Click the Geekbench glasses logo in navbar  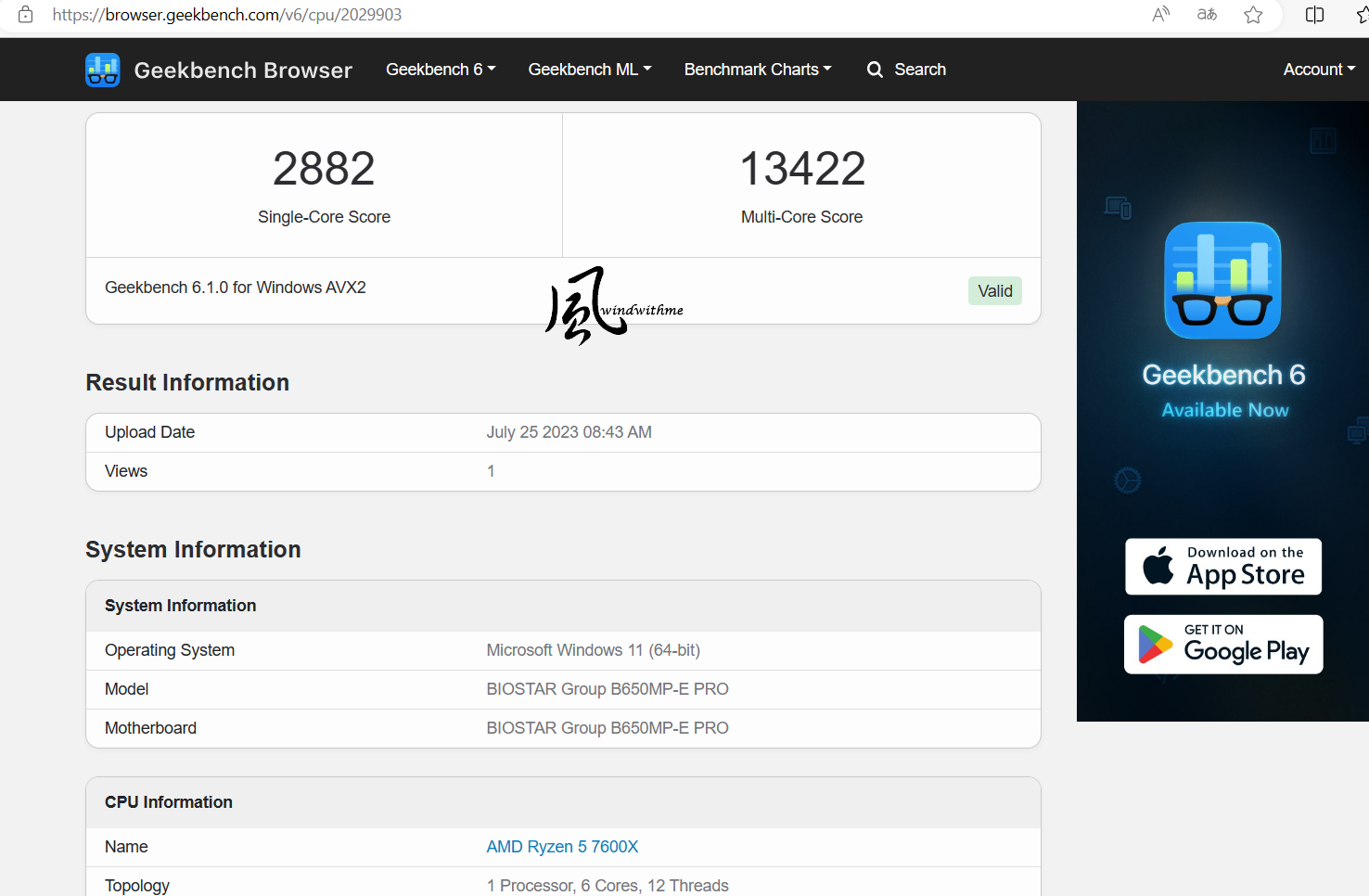pyautogui.click(x=102, y=70)
